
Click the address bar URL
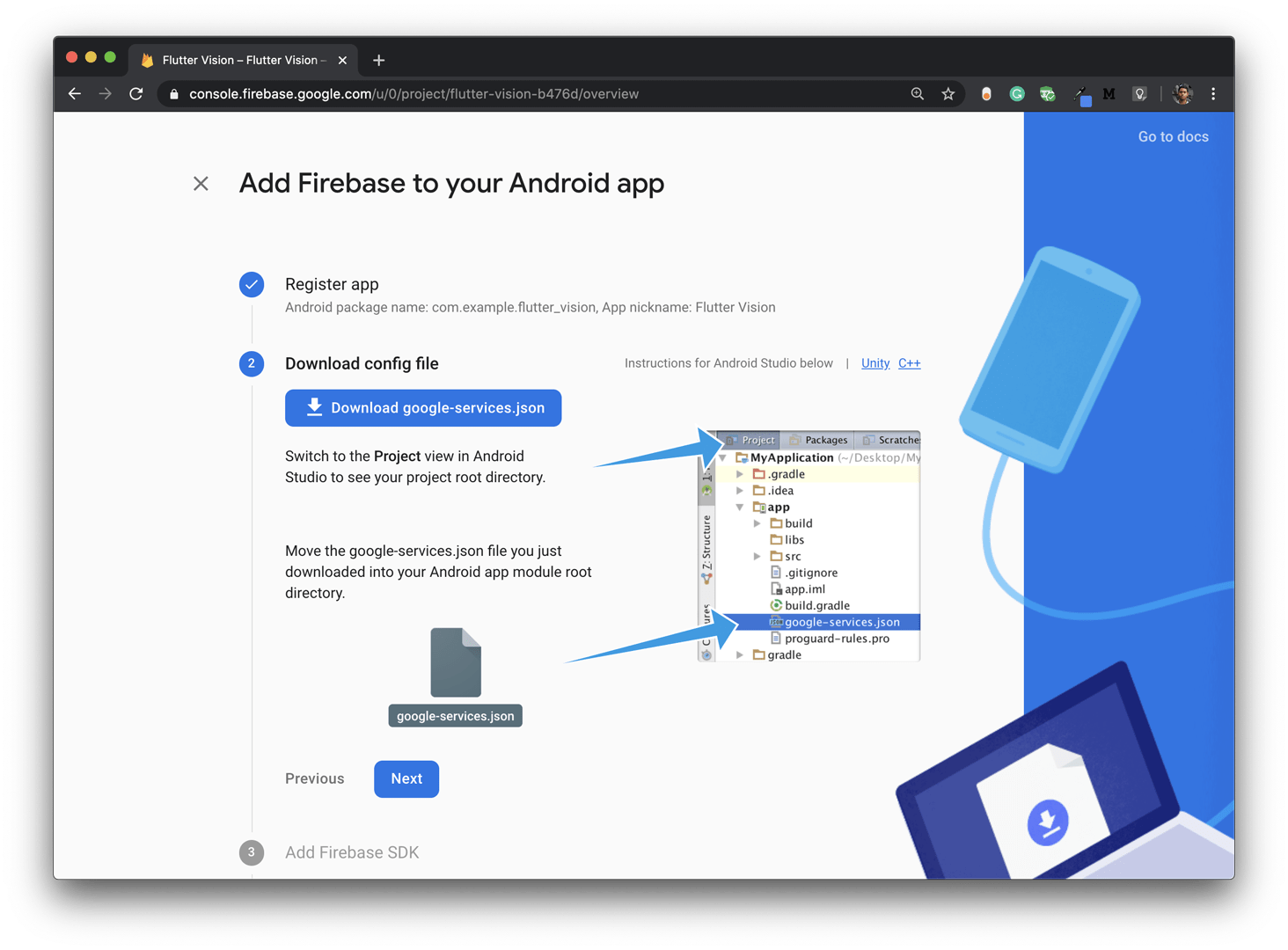[x=413, y=94]
